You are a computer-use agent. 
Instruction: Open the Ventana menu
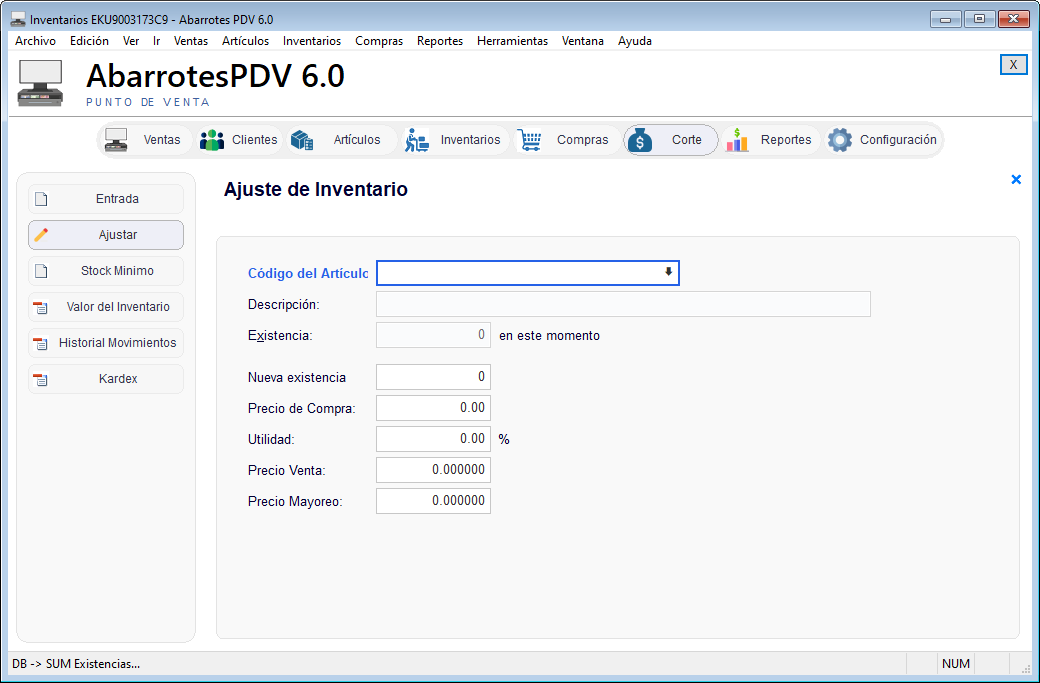point(582,41)
